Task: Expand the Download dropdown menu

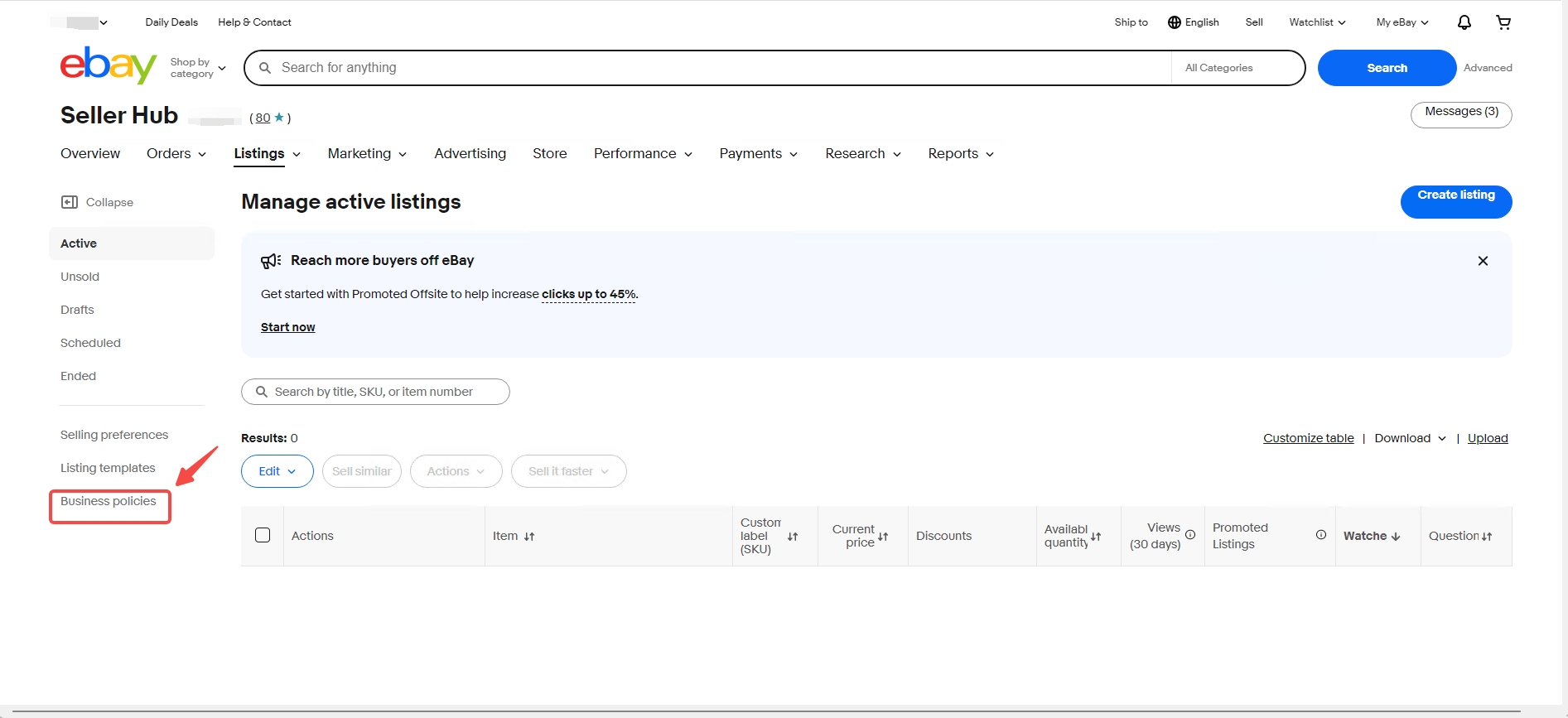Action: click(x=1410, y=438)
